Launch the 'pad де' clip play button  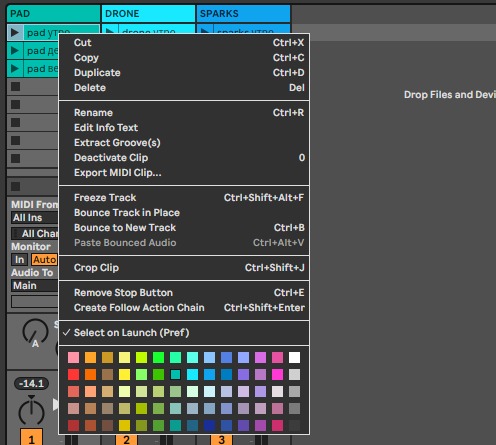[x=15, y=51]
